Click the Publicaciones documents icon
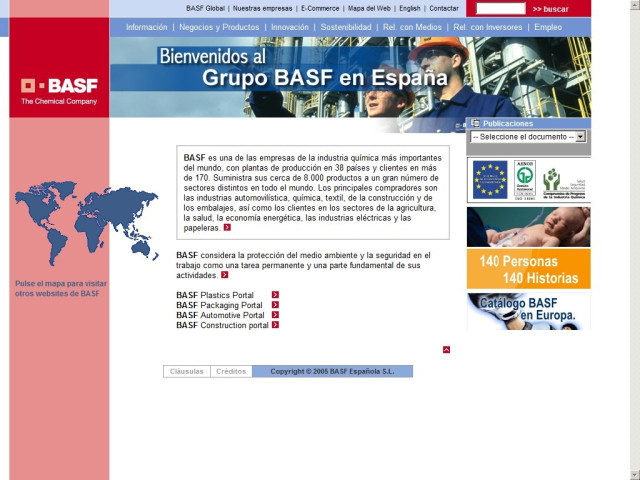Viewport: 640px width, 480px height. (x=475, y=123)
